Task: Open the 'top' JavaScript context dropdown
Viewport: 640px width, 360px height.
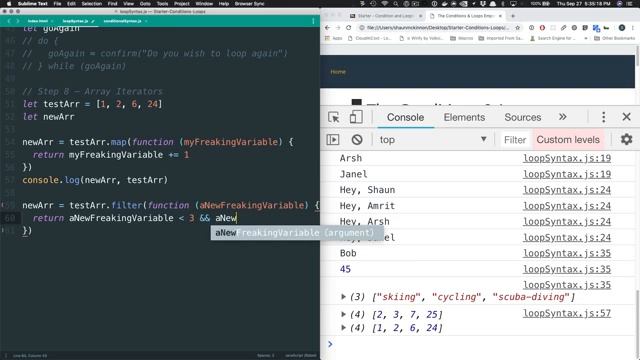Action: [x=433, y=140]
